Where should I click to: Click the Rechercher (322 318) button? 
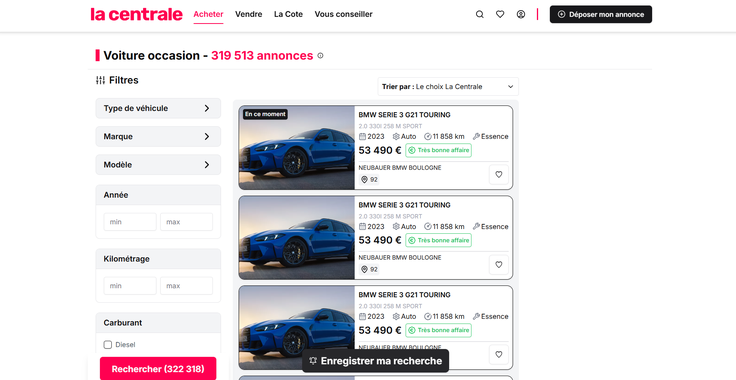point(158,369)
